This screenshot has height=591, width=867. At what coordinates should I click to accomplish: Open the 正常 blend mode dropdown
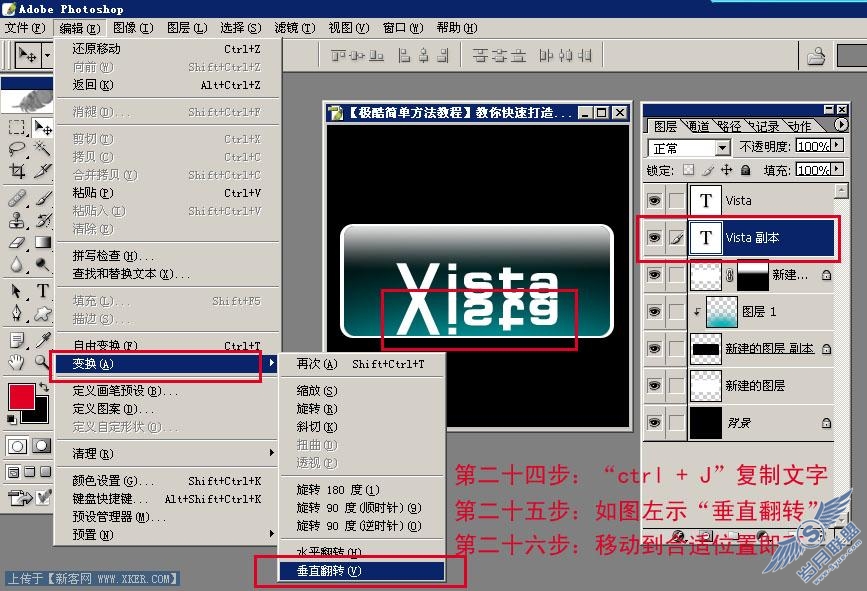tap(722, 148)
